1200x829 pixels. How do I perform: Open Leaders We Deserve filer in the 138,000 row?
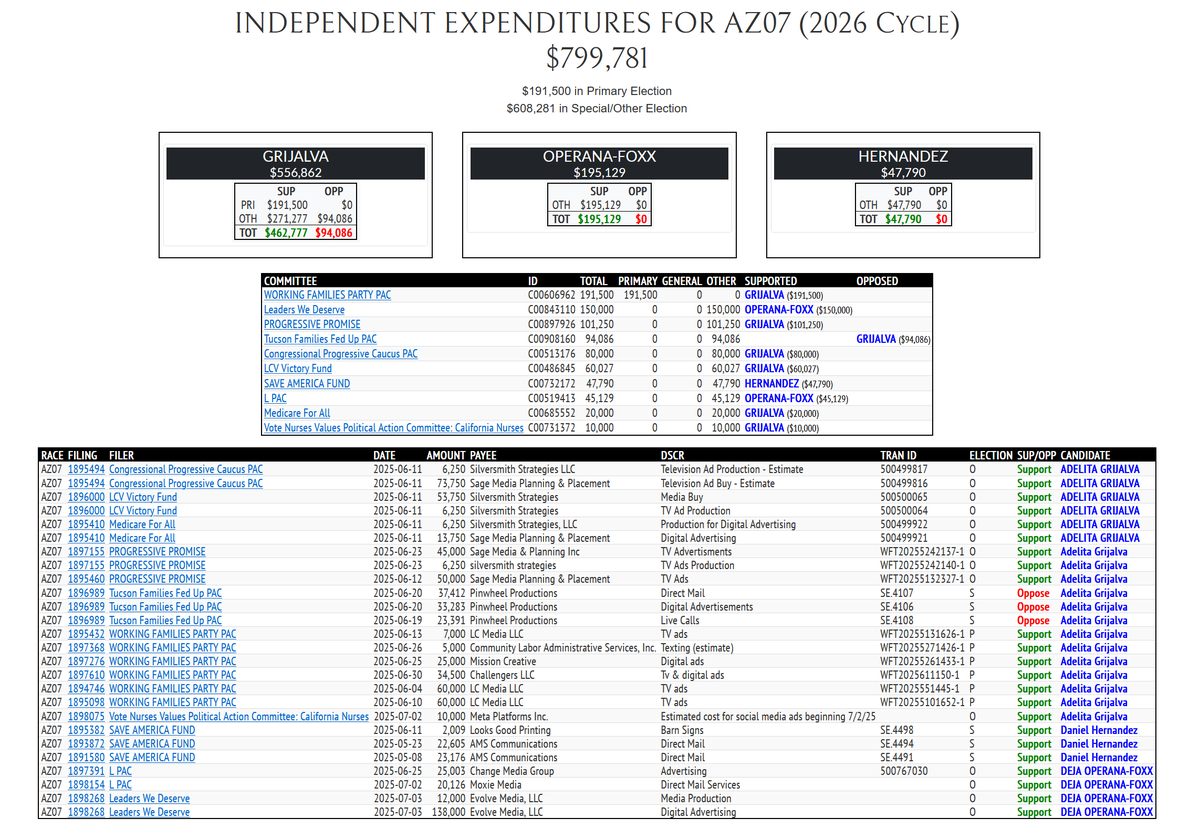(x=149, y=813)
